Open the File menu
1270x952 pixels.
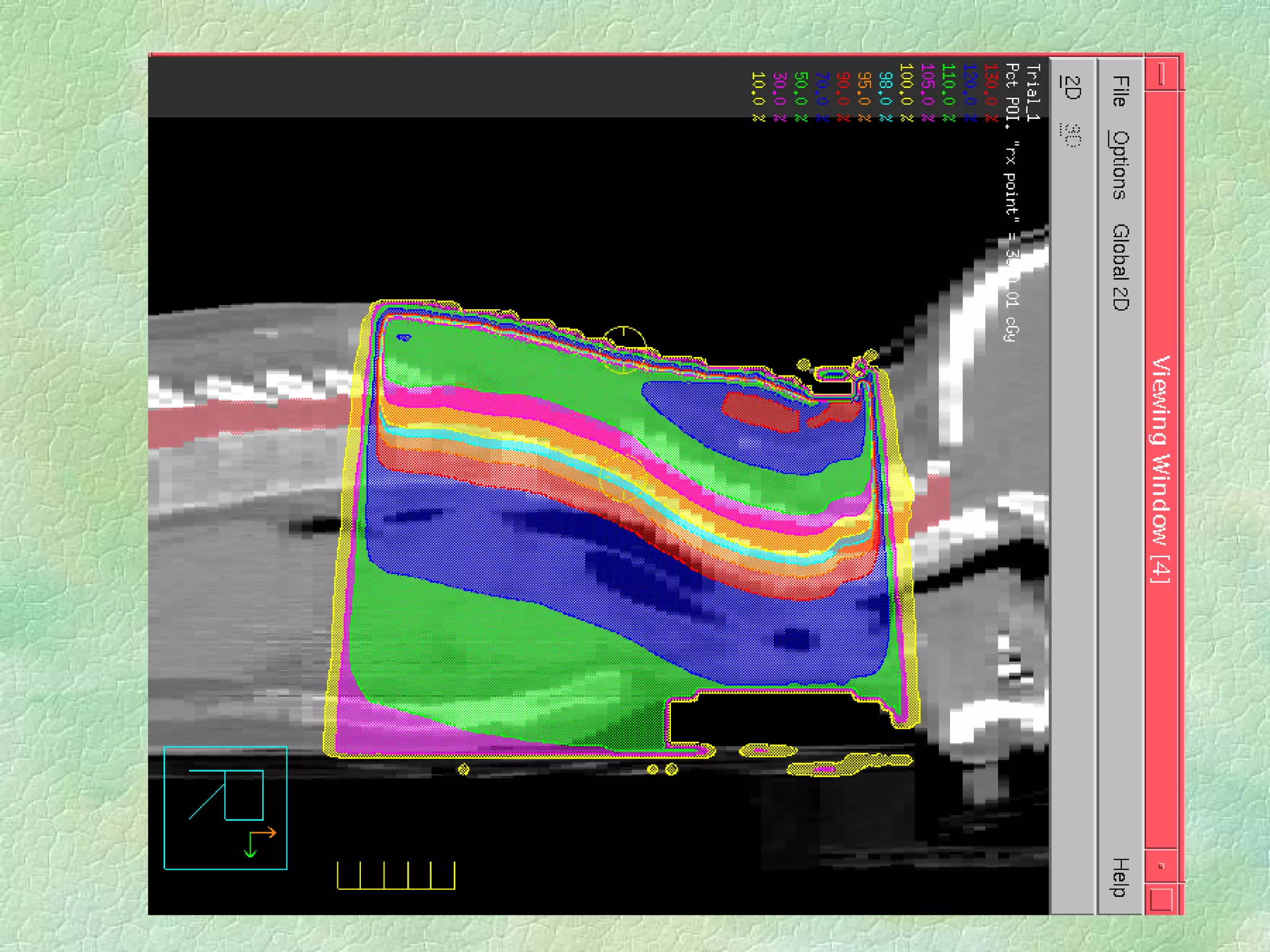1120,91
